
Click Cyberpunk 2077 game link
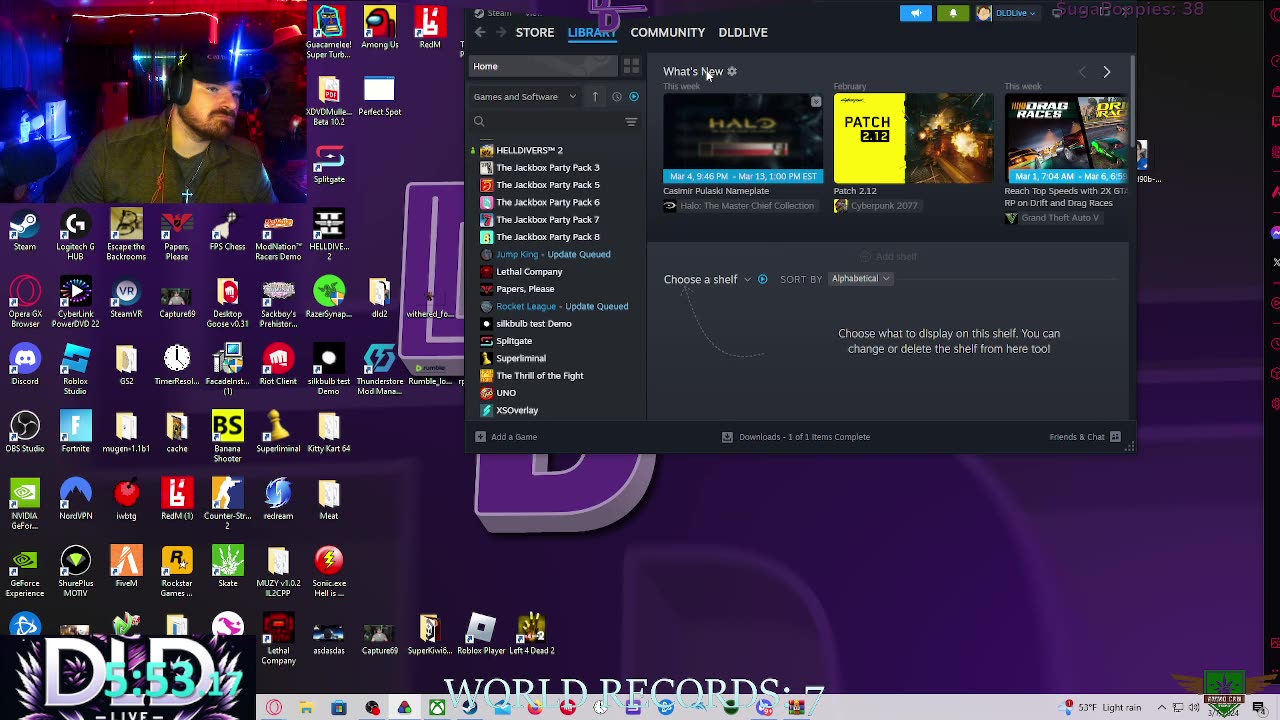click(x=884, y=206)
